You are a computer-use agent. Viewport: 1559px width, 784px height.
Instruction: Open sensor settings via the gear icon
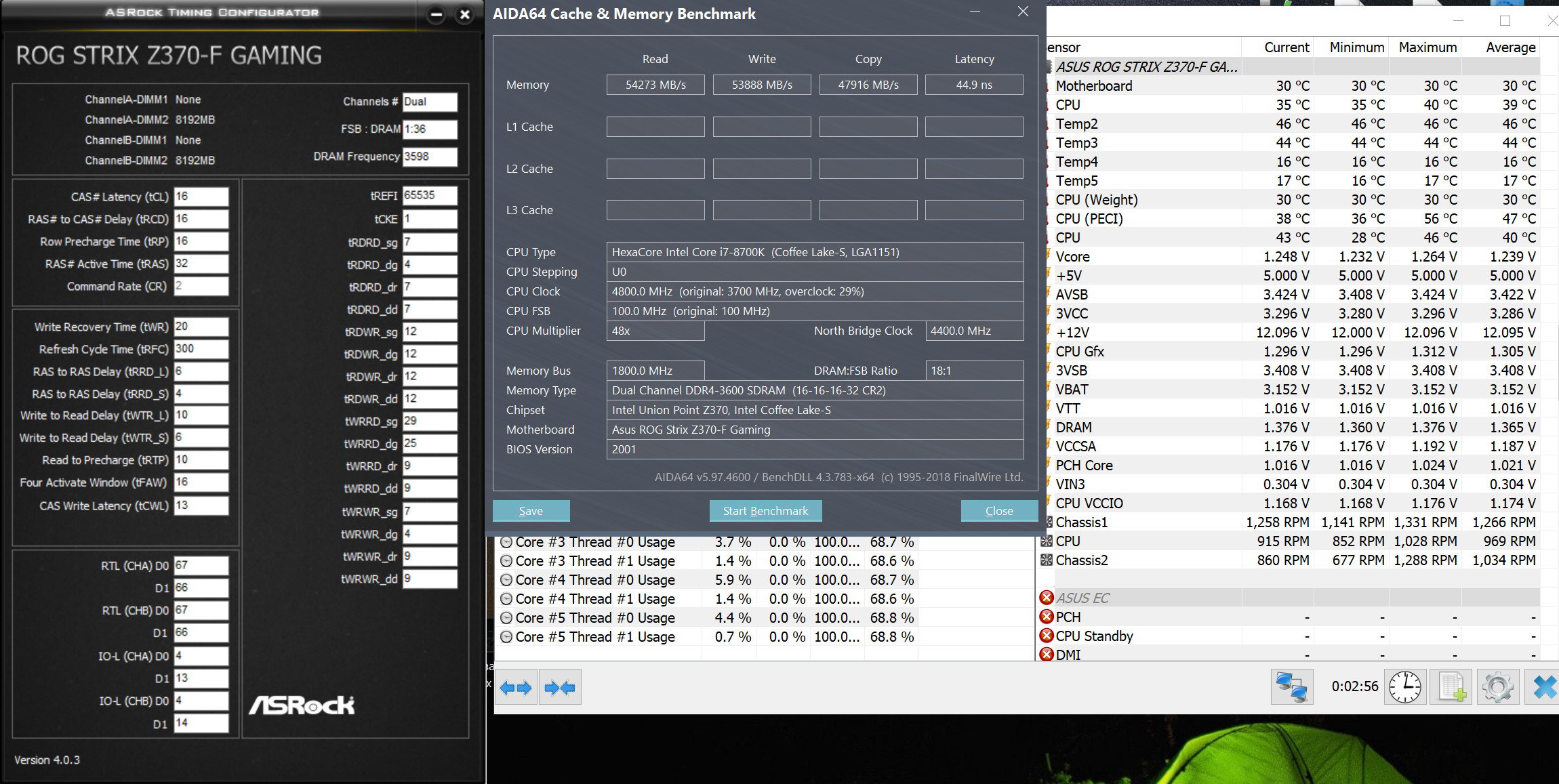coord(1497,687)
